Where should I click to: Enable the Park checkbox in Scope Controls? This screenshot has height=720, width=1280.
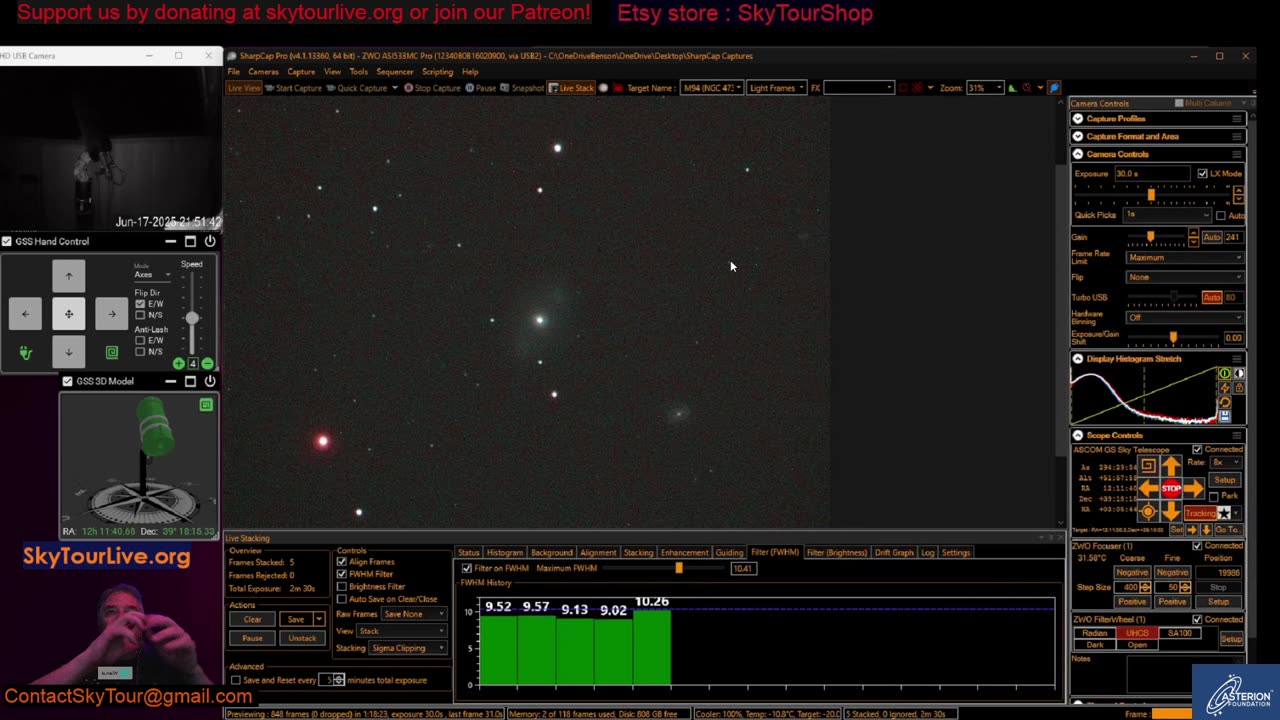tap(1214, 496)
